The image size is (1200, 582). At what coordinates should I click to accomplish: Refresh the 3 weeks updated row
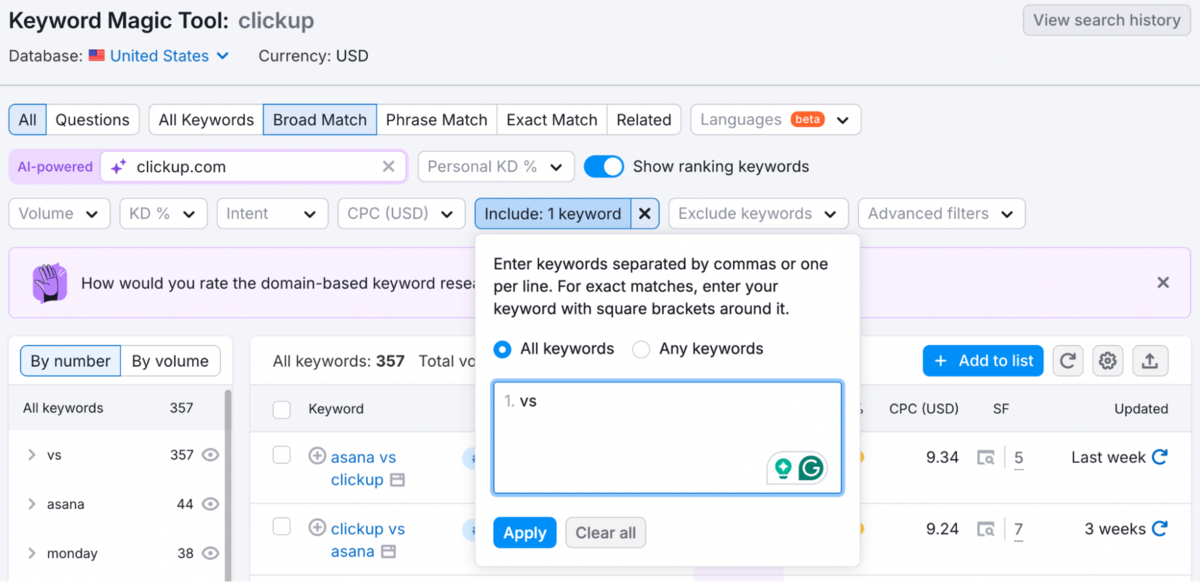1160,528
